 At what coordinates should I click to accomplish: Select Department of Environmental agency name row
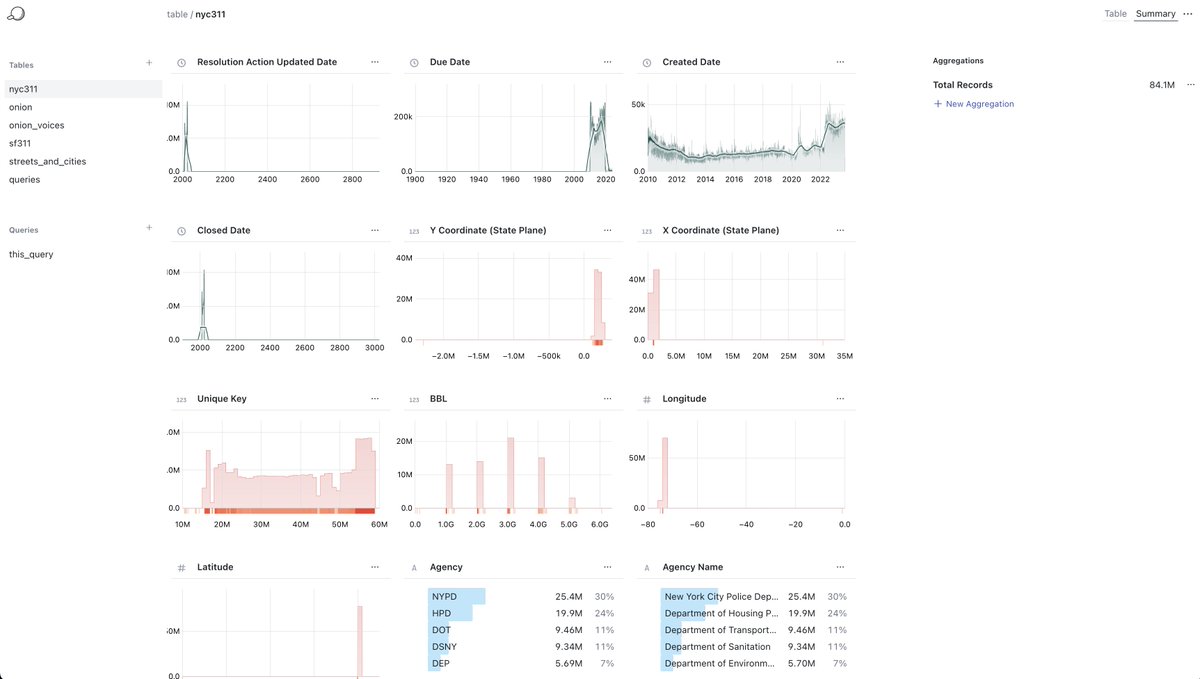754,663
